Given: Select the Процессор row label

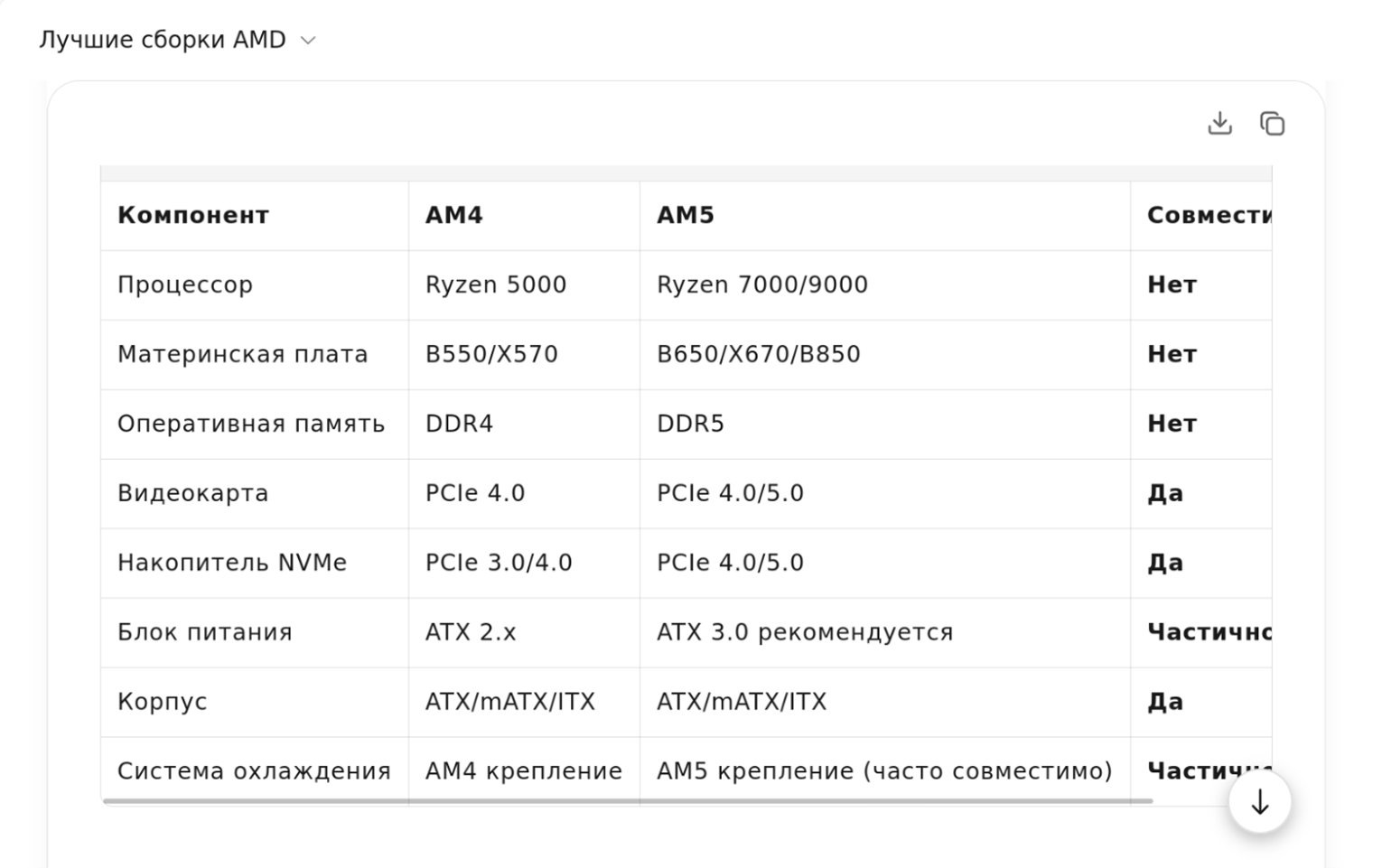Looking at the screenshot, I should pos(185,285).
